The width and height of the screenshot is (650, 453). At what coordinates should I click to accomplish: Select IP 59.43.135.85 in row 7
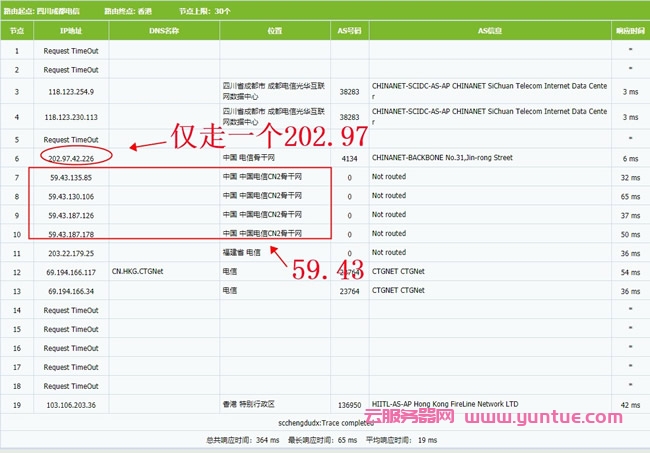(x=70, y=177)
